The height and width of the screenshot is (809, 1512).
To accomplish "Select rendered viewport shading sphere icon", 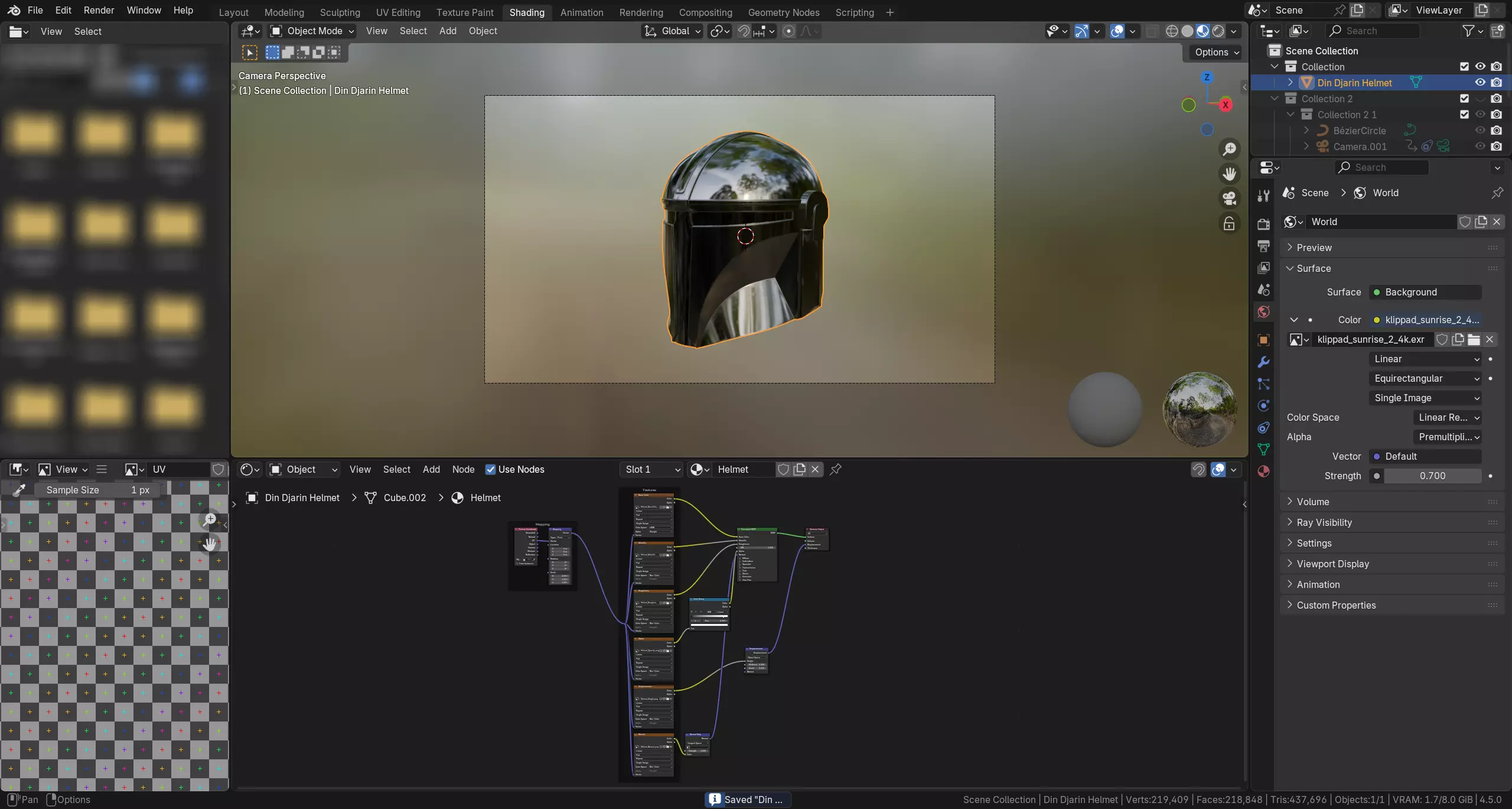I will tap(1218, 31).
